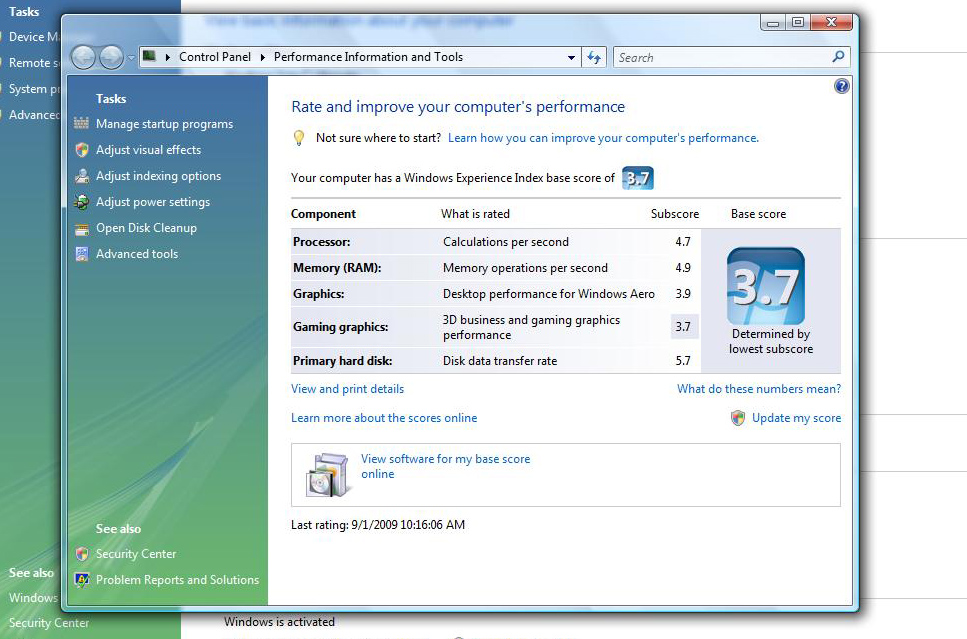The image size is (967, 639).
Task: Click the Primary hard disk: row label
Action: (342, 361)
